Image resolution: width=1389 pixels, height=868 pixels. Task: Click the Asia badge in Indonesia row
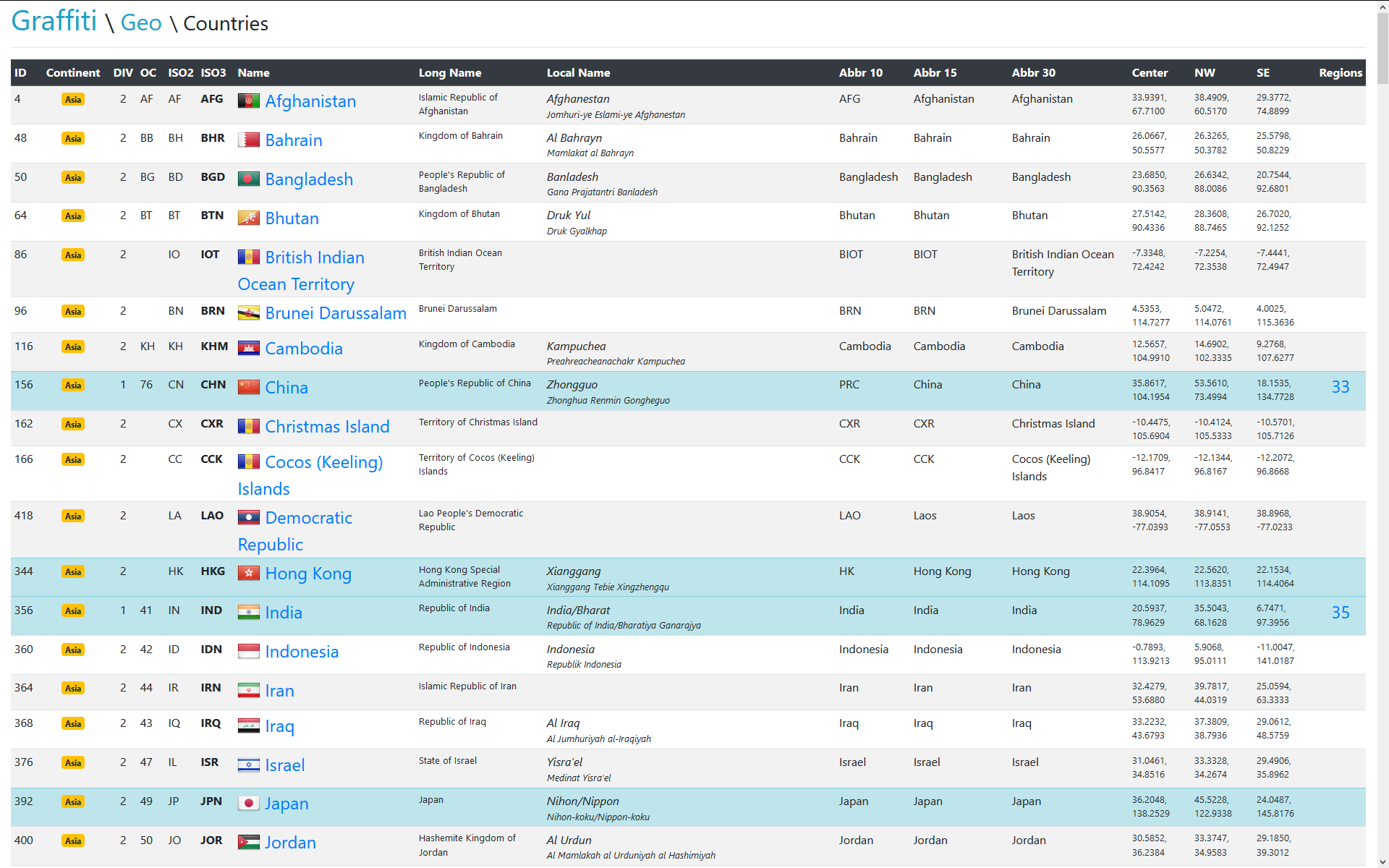(x=73, y=650)
